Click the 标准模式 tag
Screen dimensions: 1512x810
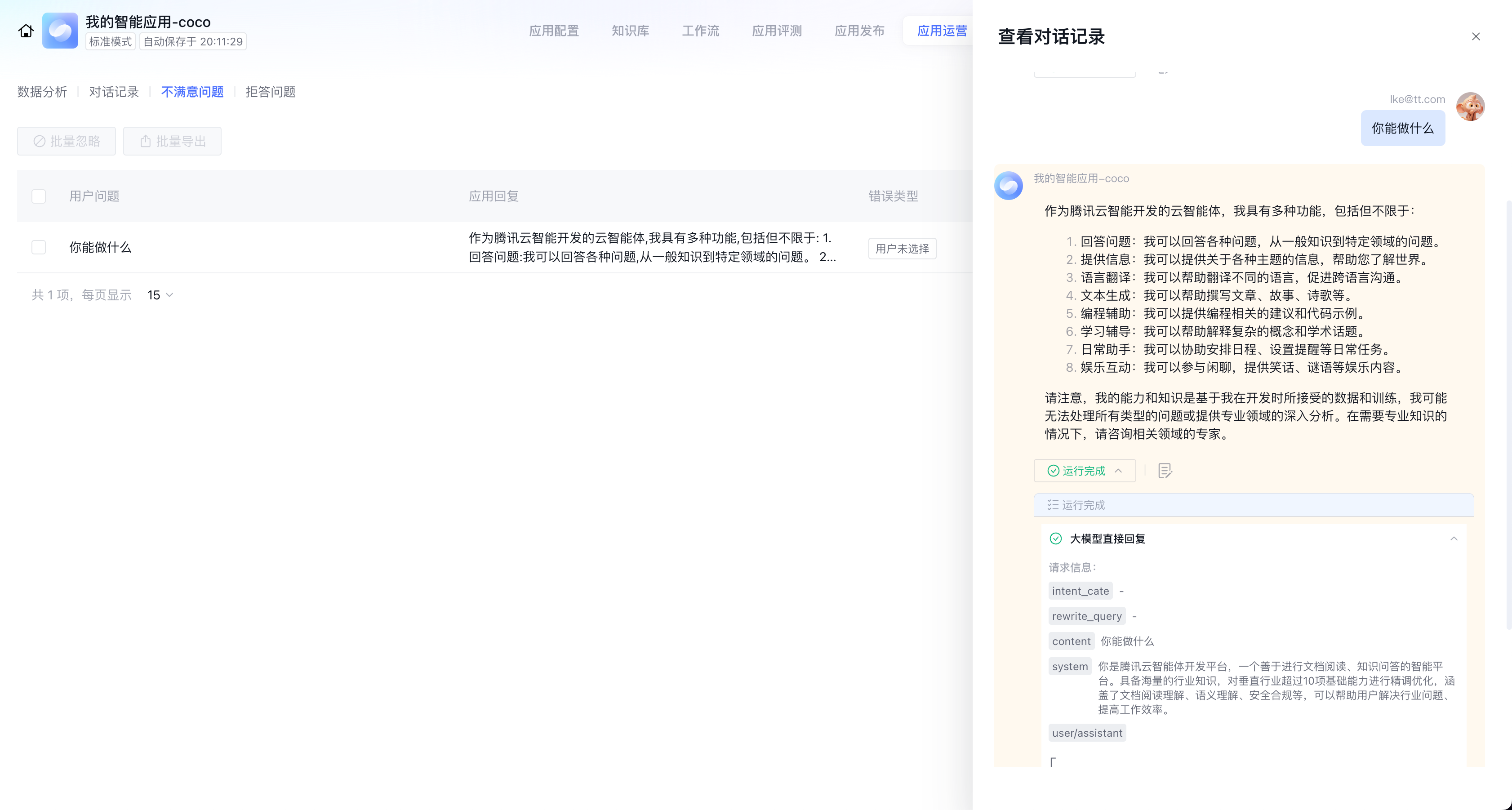click(111, 42)
